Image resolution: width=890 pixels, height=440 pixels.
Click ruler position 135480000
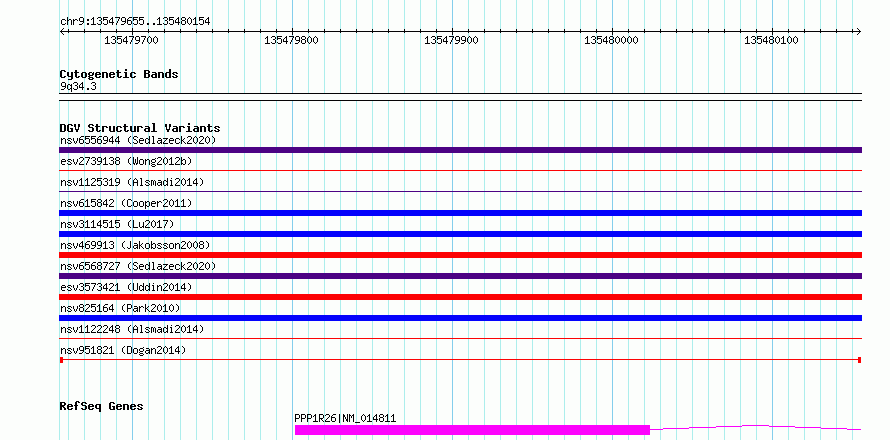pyautogui.click(x=612, y=40)
